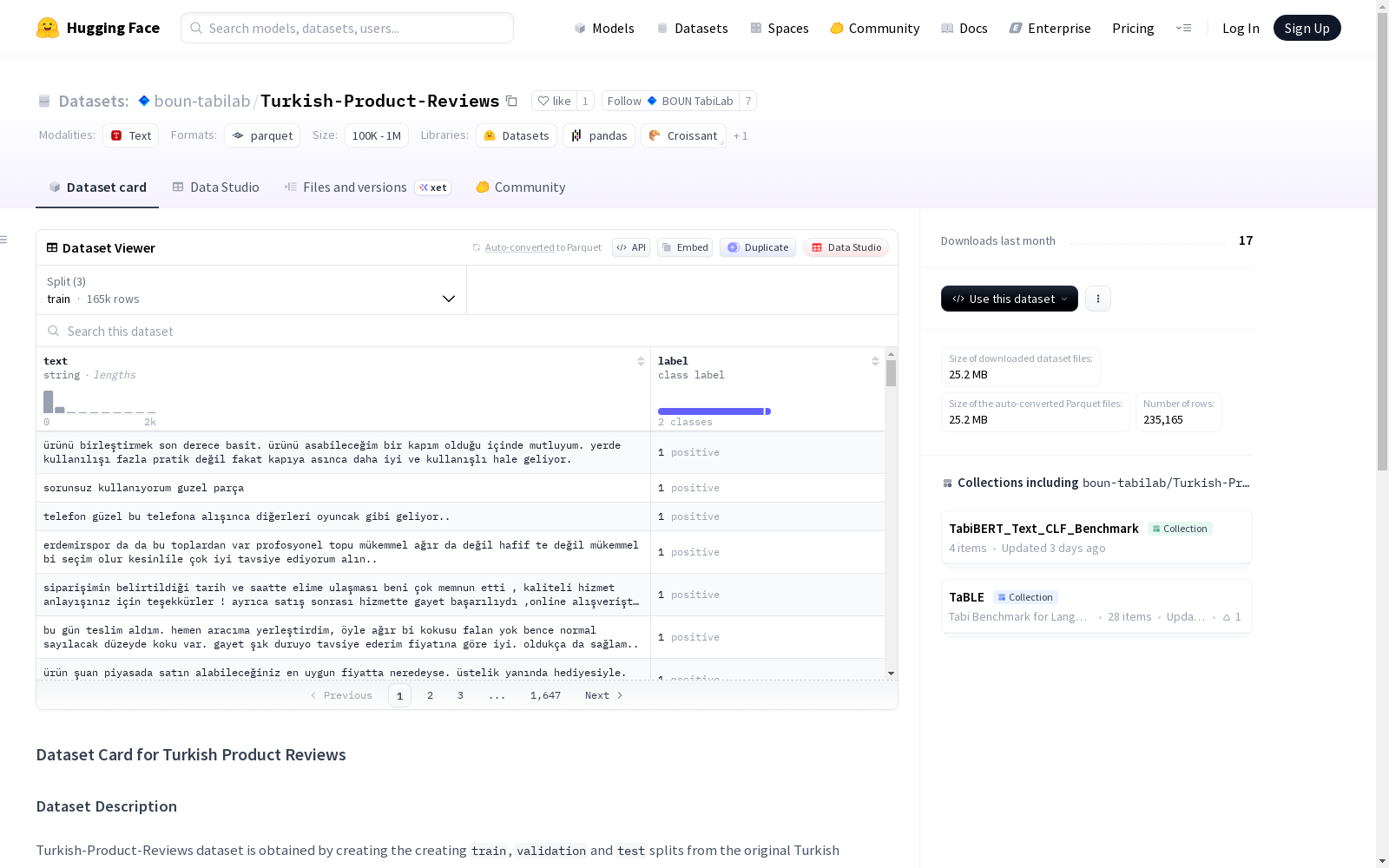Open the extra navigation menu icon in the top bar

[1183, 28]
